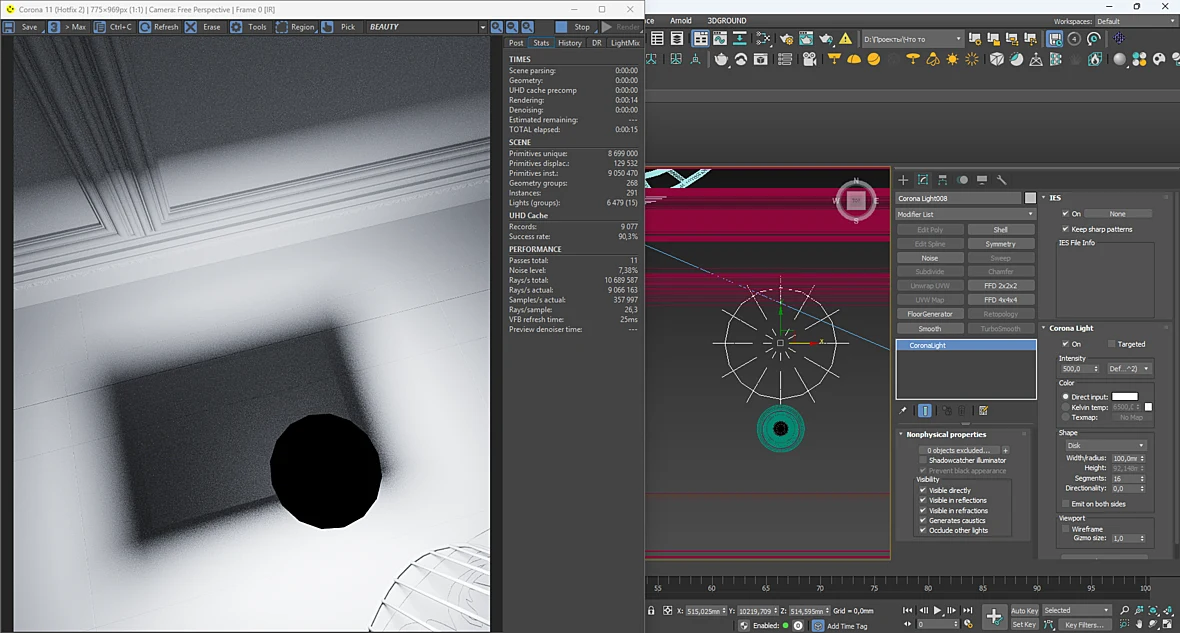Toggle Keep sharp patterns checkbox
This screenshot has height=633, width=1180.
[1066, 229]
